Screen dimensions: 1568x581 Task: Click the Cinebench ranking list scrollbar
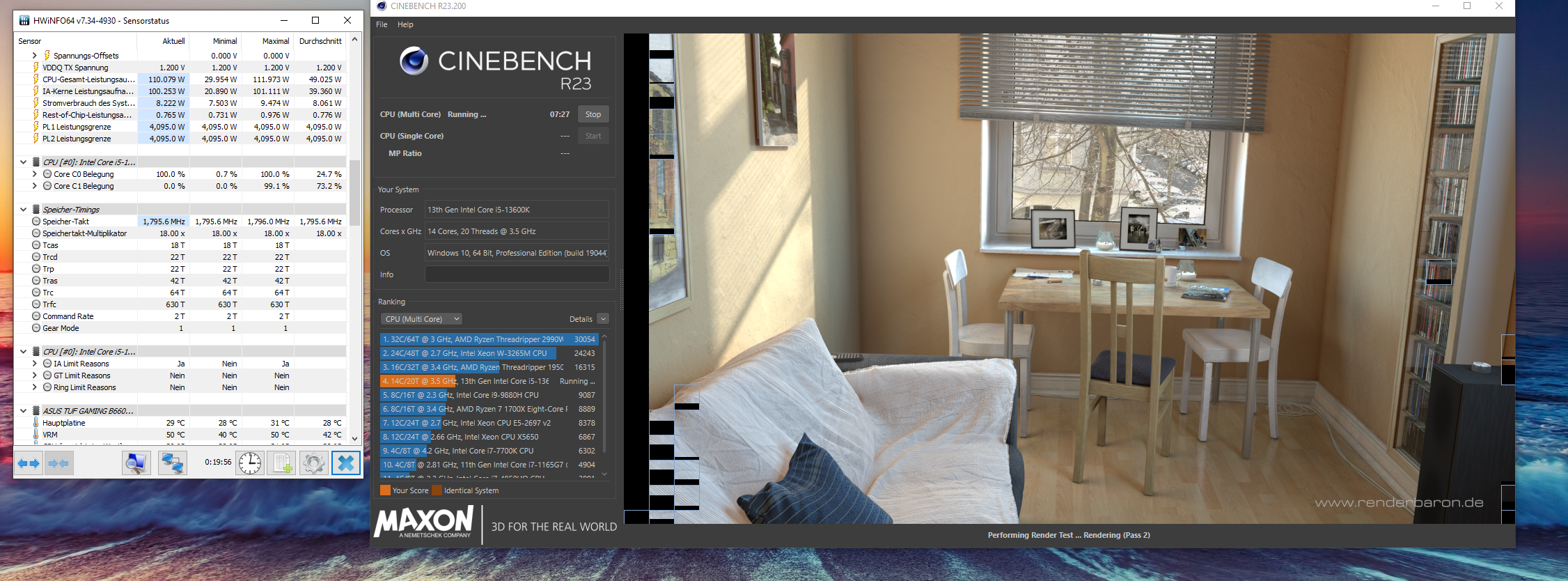[x=604, y=396]
